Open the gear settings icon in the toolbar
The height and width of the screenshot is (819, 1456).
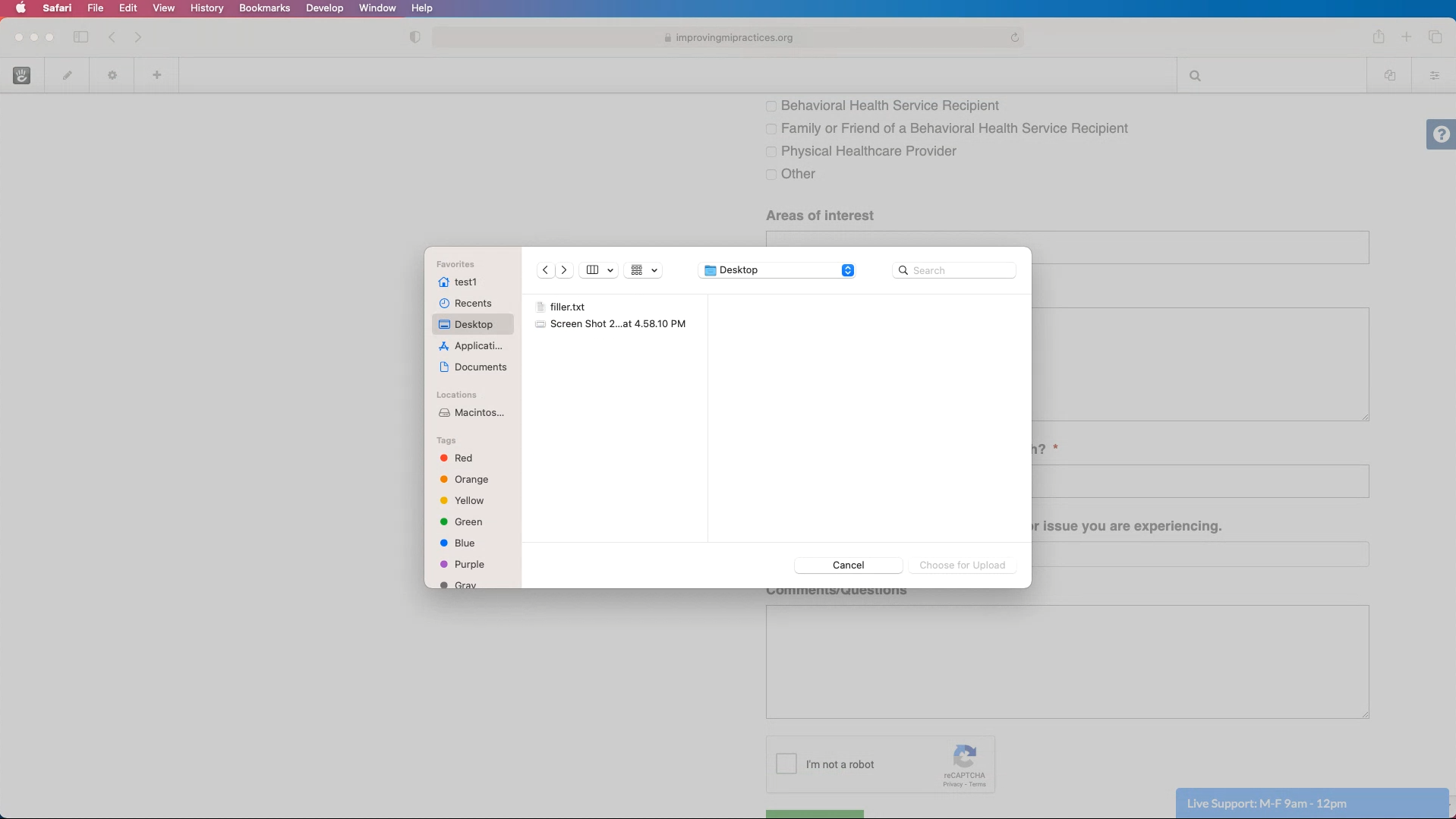click(x=112, y=74)
